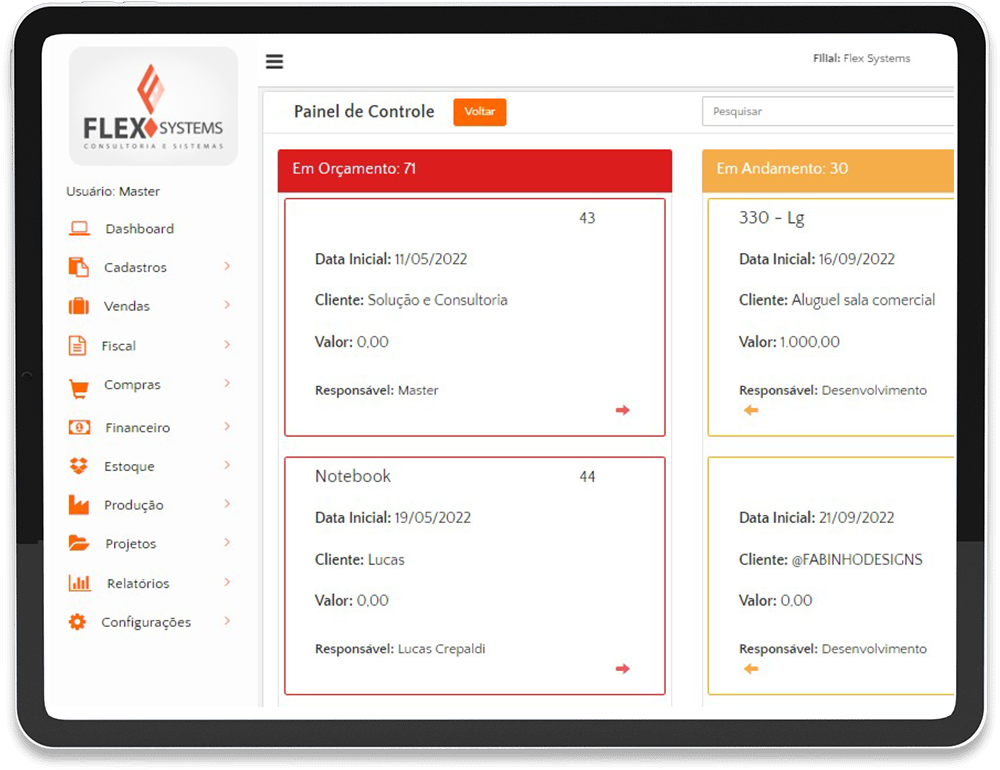Open Dashboard via laptop icon
This screenshot has height=770, width=1000.
79,229
